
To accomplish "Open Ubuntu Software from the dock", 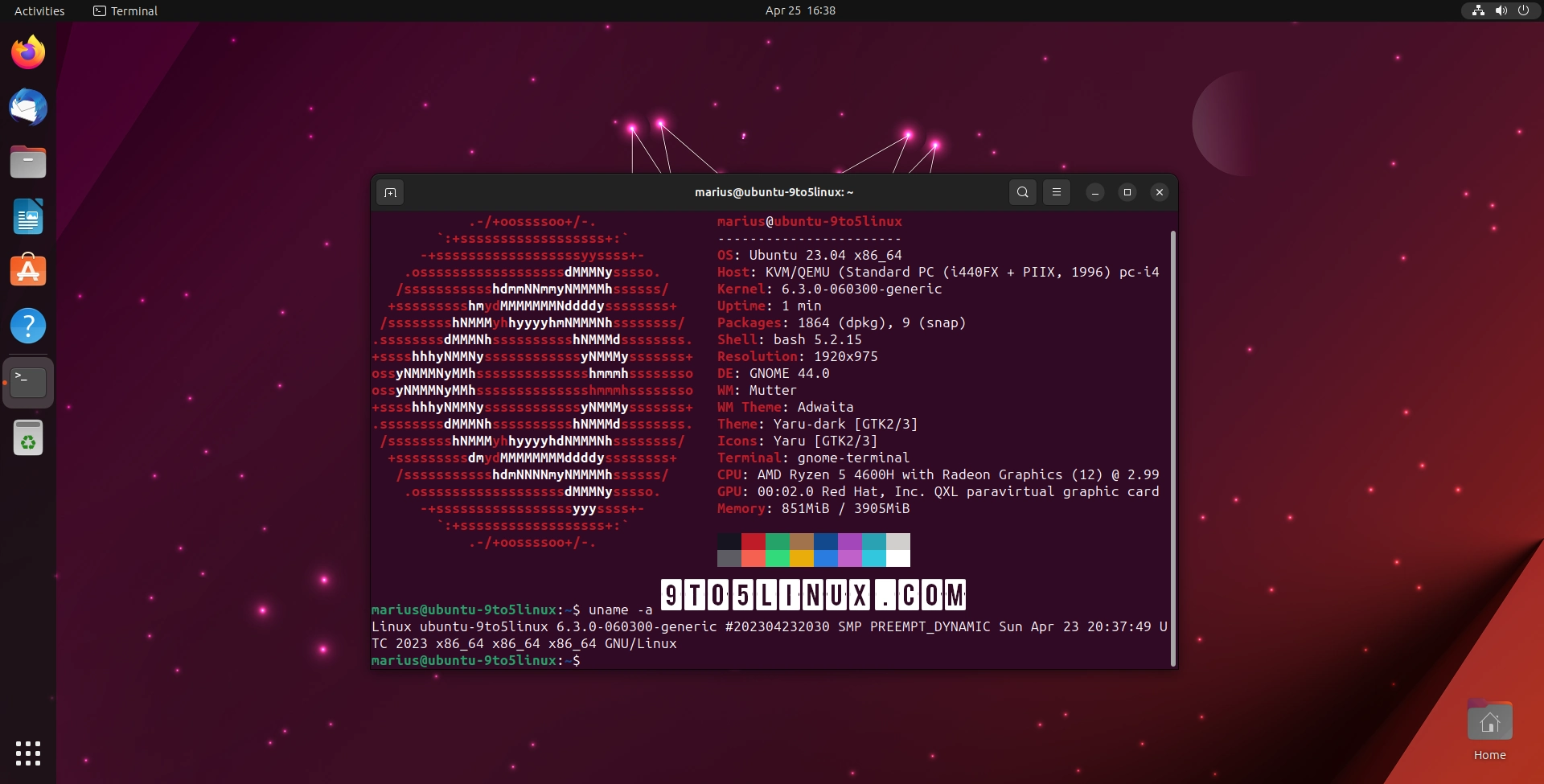I will 28,271.
